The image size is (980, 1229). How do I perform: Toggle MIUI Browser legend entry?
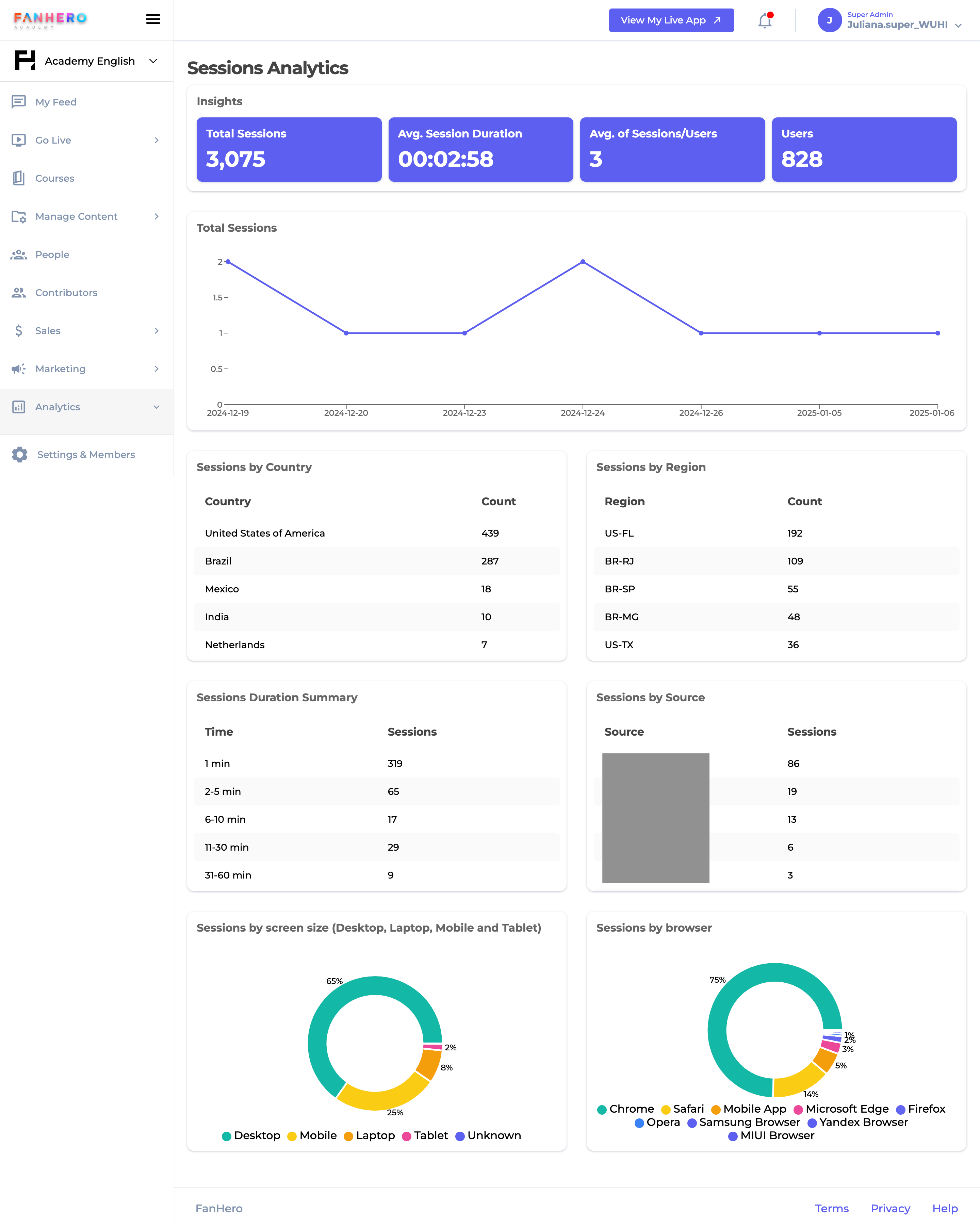pos(771,1135)
